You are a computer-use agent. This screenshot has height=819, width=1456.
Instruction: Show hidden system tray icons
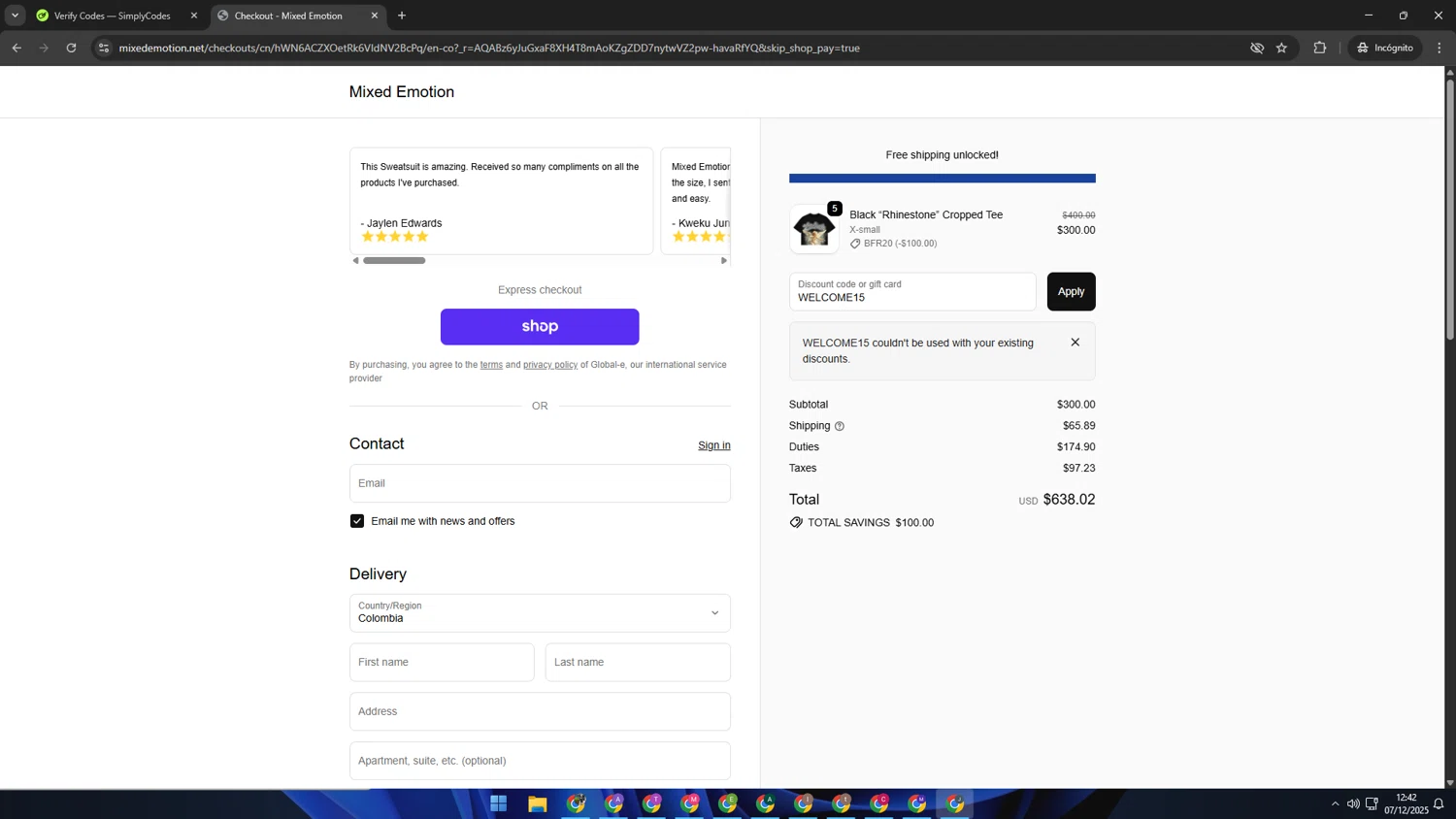[x=1335, y=803]
